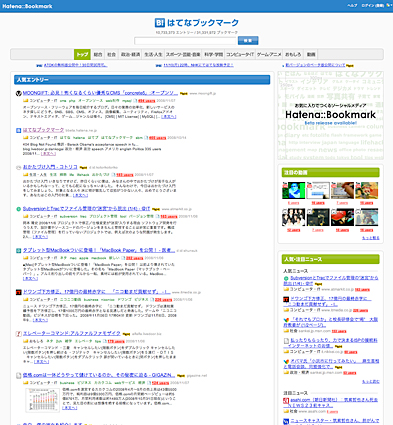Screen dimensions: 393x425
Task: Click the MacBook Paper entry favicon
Action: coord(19,251)
